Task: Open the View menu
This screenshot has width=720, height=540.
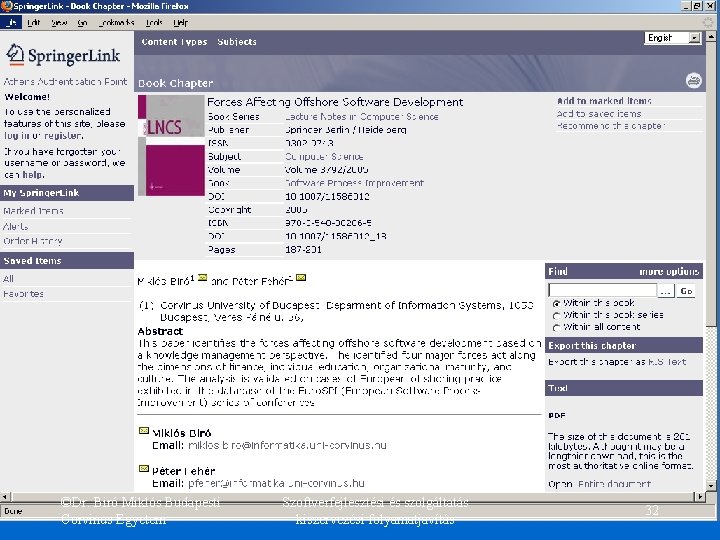Action: coord(59,22)
